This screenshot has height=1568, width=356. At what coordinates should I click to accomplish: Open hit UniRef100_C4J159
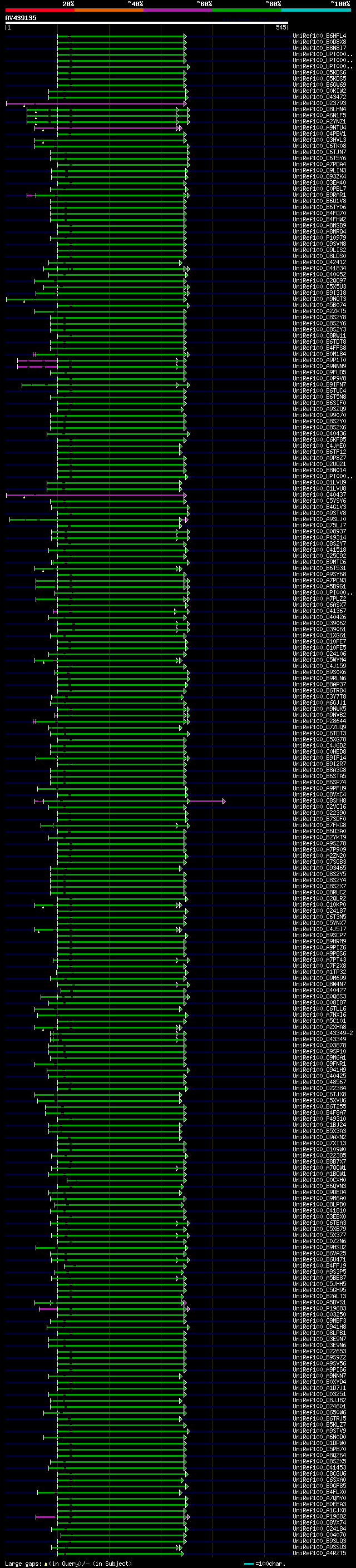tap(319, 666)
